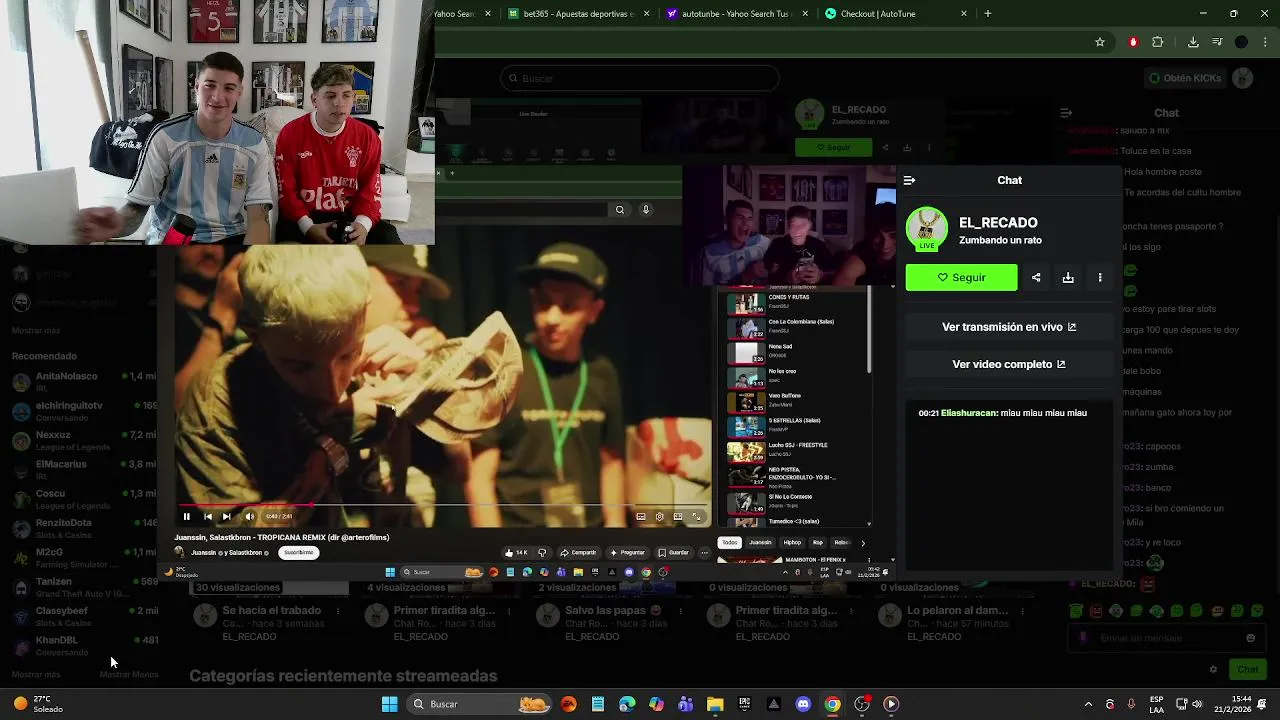
Task: Switch to autotunbe Yahoo Search tab
Action: click(x=736, y=14)
